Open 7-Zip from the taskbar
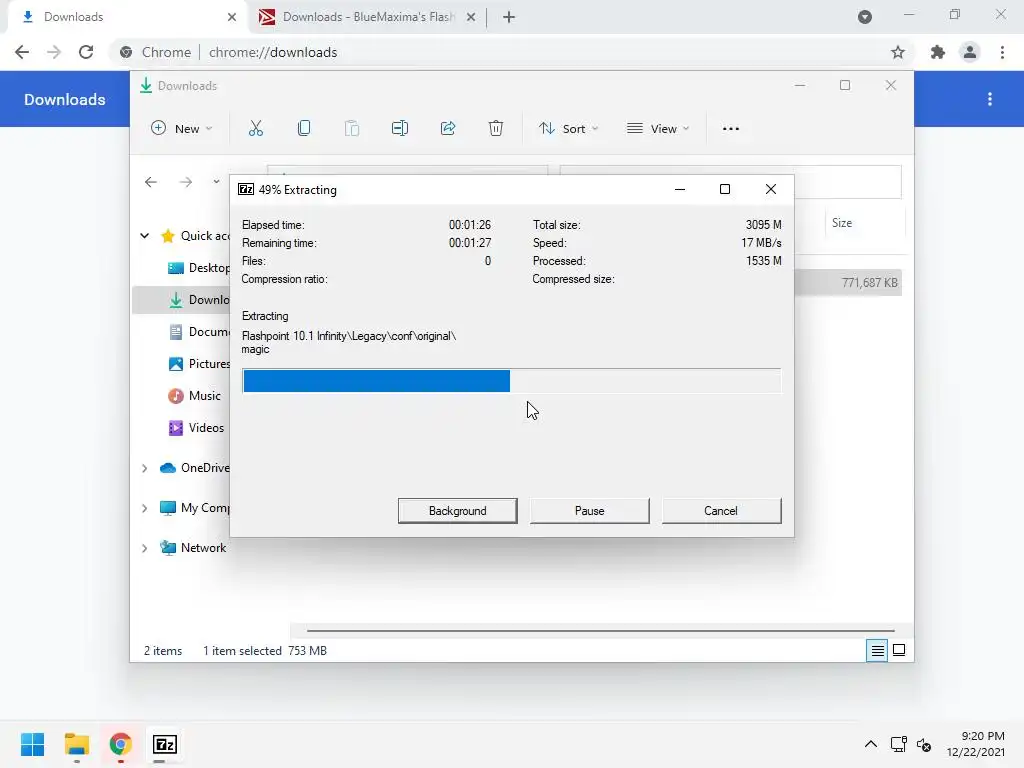 165,744
